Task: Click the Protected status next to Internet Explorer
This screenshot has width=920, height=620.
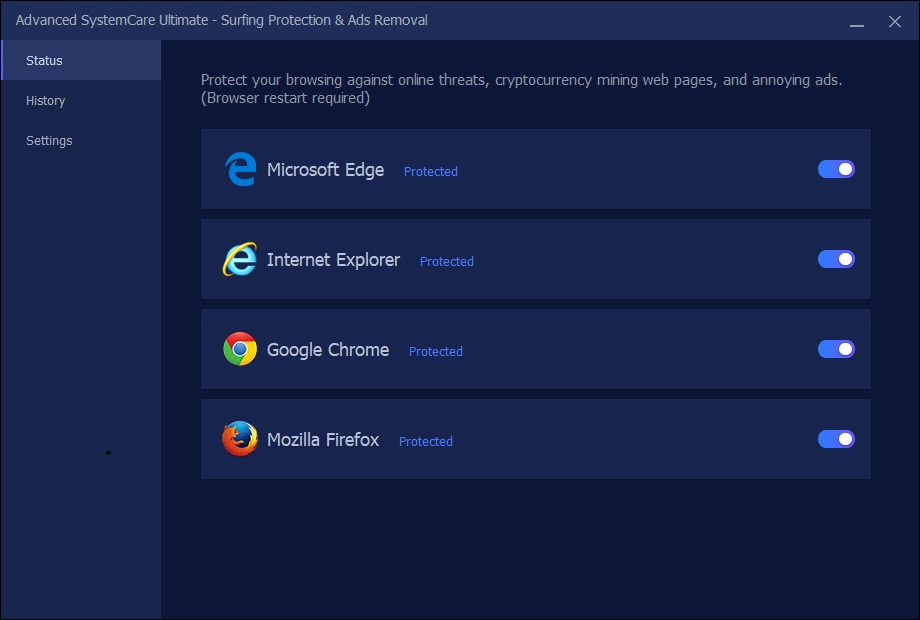Action: (447, 261)
